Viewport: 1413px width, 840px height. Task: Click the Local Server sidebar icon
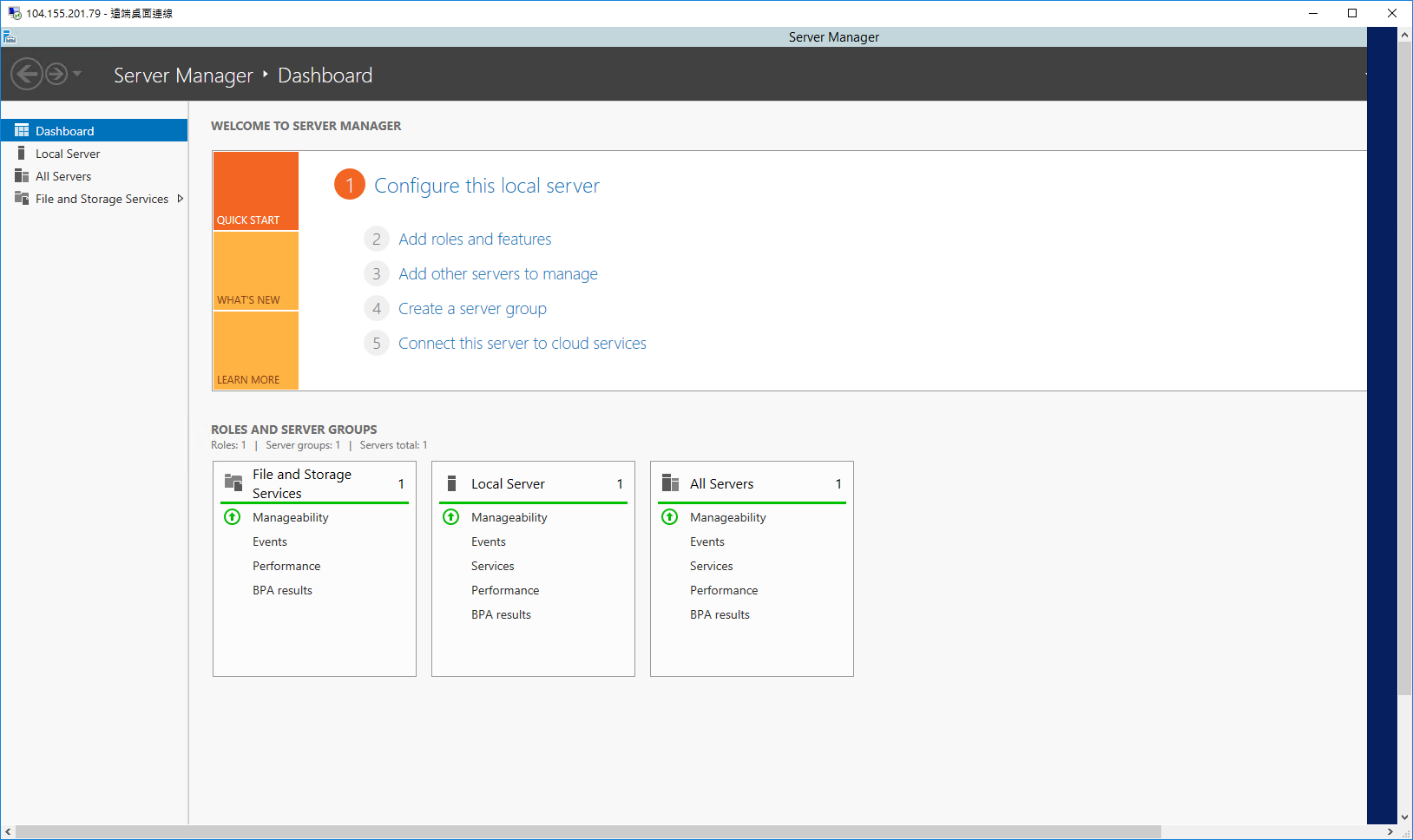22,153
